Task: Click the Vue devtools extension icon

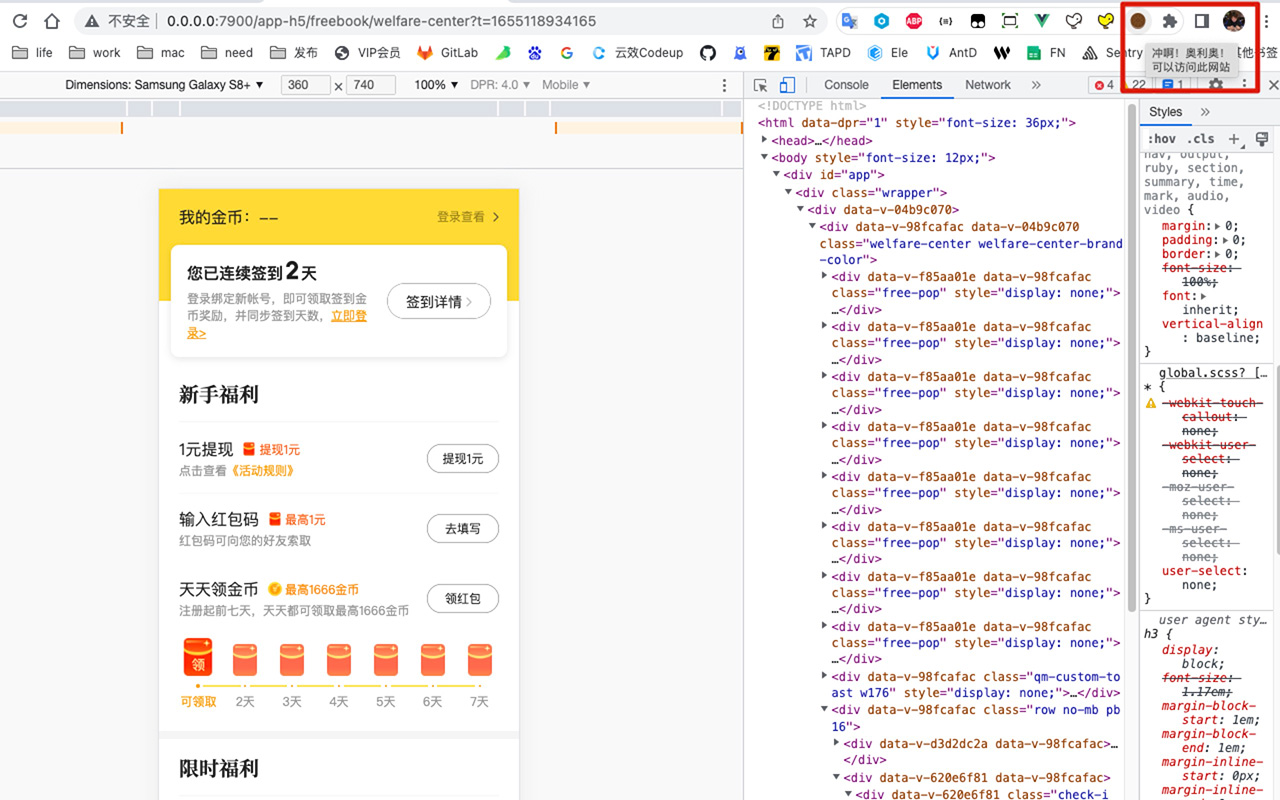Action: [1041, 21]
